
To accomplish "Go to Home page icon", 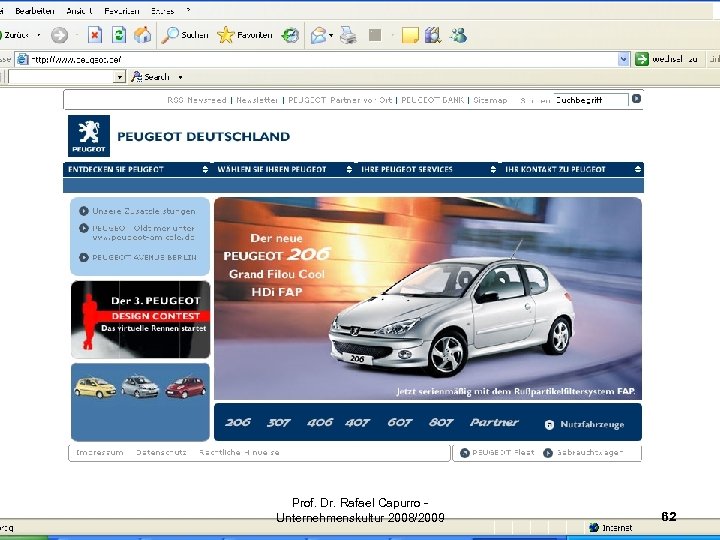I will tap(142, 35).
